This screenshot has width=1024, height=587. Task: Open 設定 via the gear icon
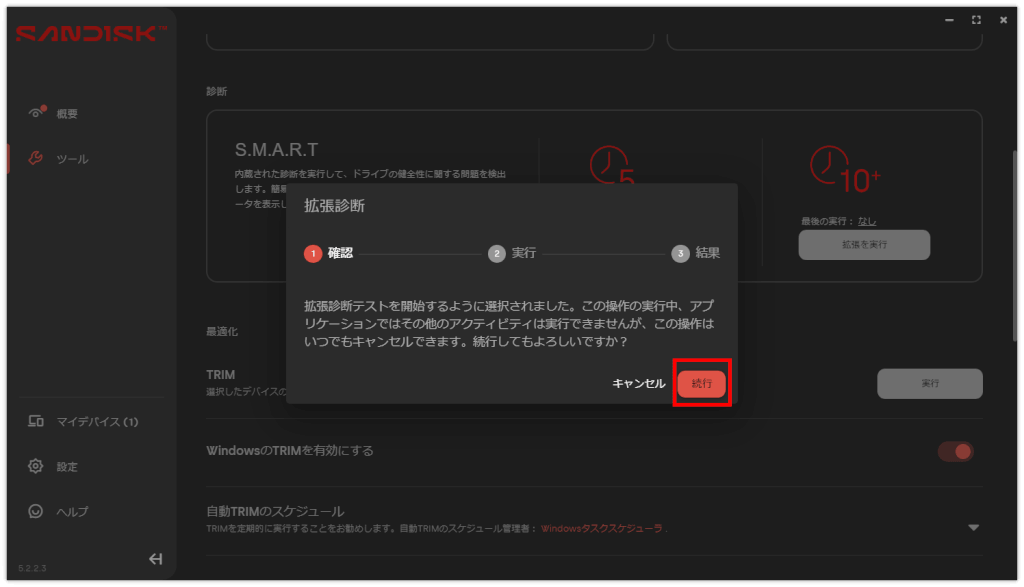pos(36,466)
